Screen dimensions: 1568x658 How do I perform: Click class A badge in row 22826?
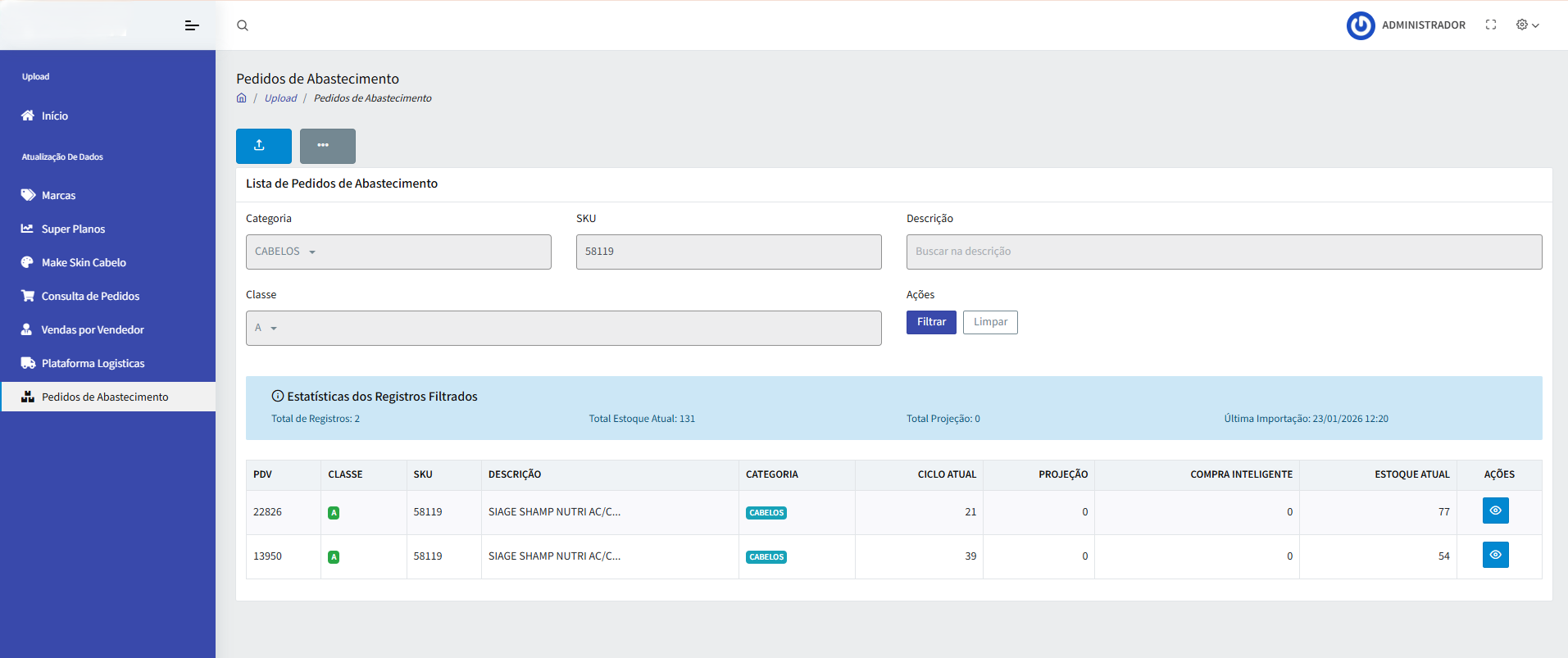[334, 513]
